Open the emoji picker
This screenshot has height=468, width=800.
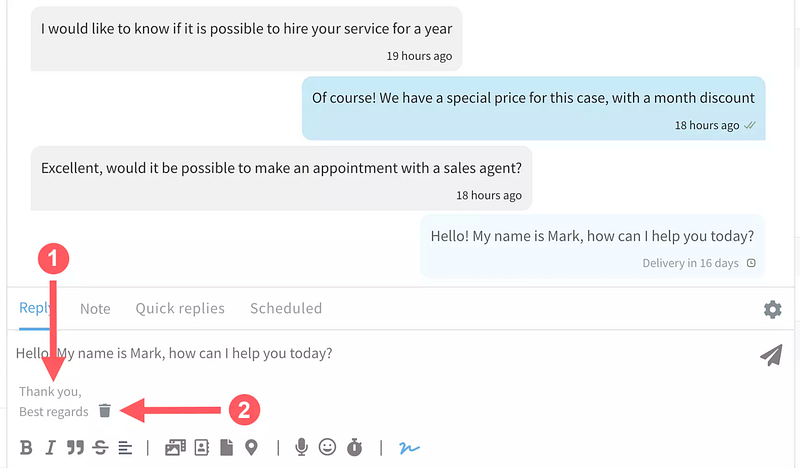point(327,448)
